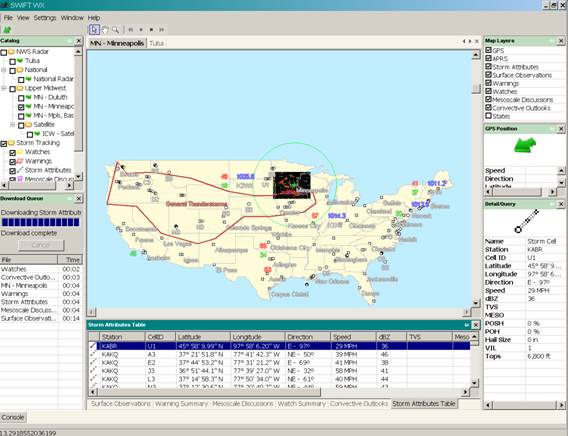Viewport: 568px width, 436px height.
Task: Sort download list by Time header
Action: pyautogui.click(x=71, y=260)
